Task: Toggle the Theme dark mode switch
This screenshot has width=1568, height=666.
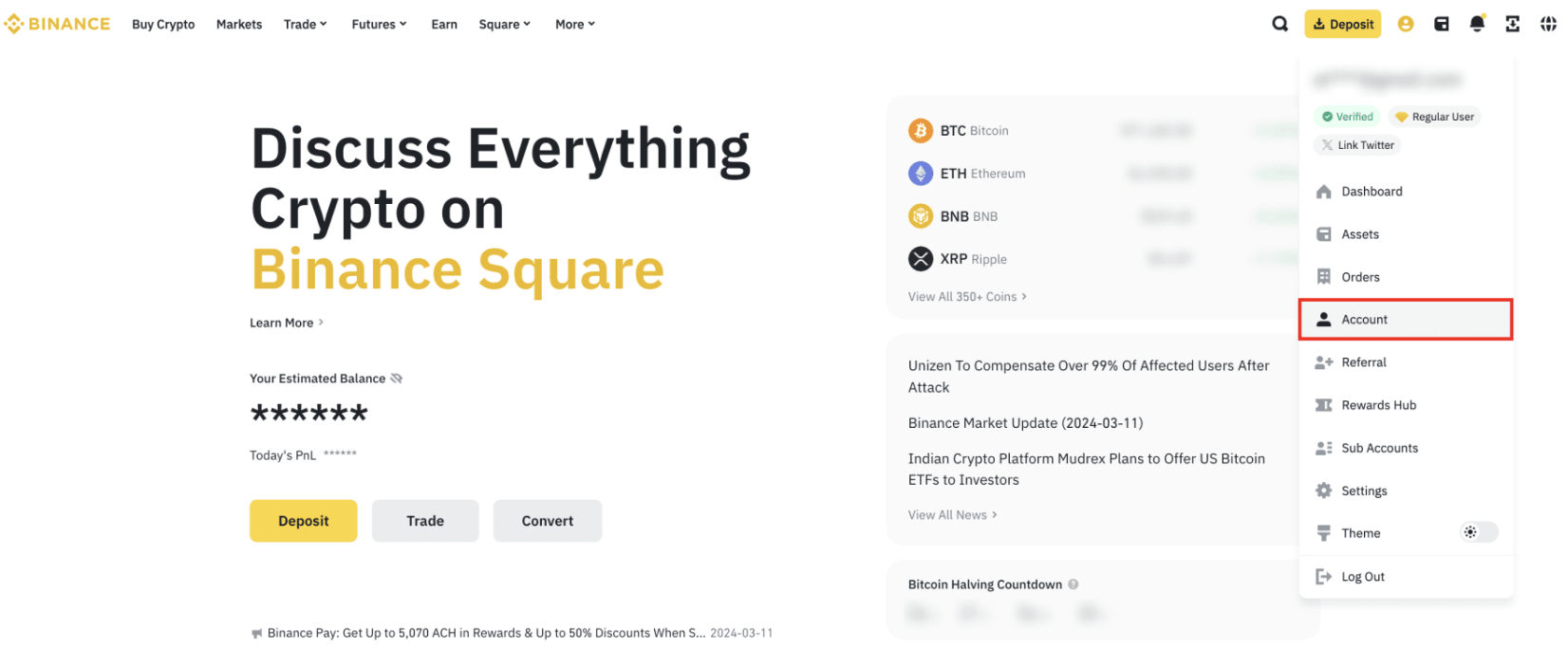Action: 1479,532
